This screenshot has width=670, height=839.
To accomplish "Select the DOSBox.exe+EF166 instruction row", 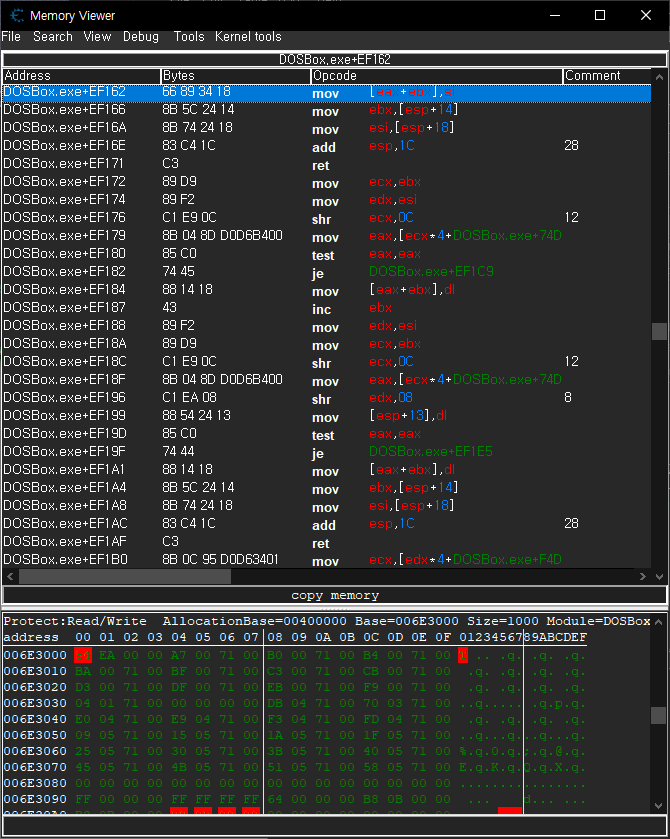I will [x=326, y=110].
